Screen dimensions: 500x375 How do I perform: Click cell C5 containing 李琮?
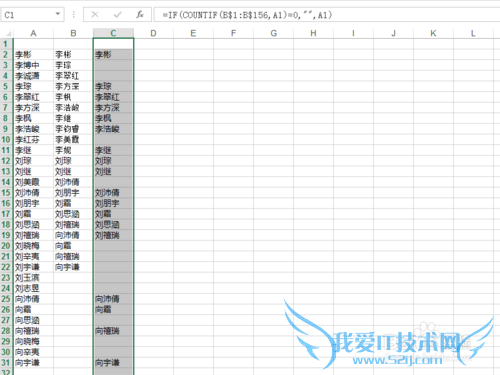coord(113,86)
